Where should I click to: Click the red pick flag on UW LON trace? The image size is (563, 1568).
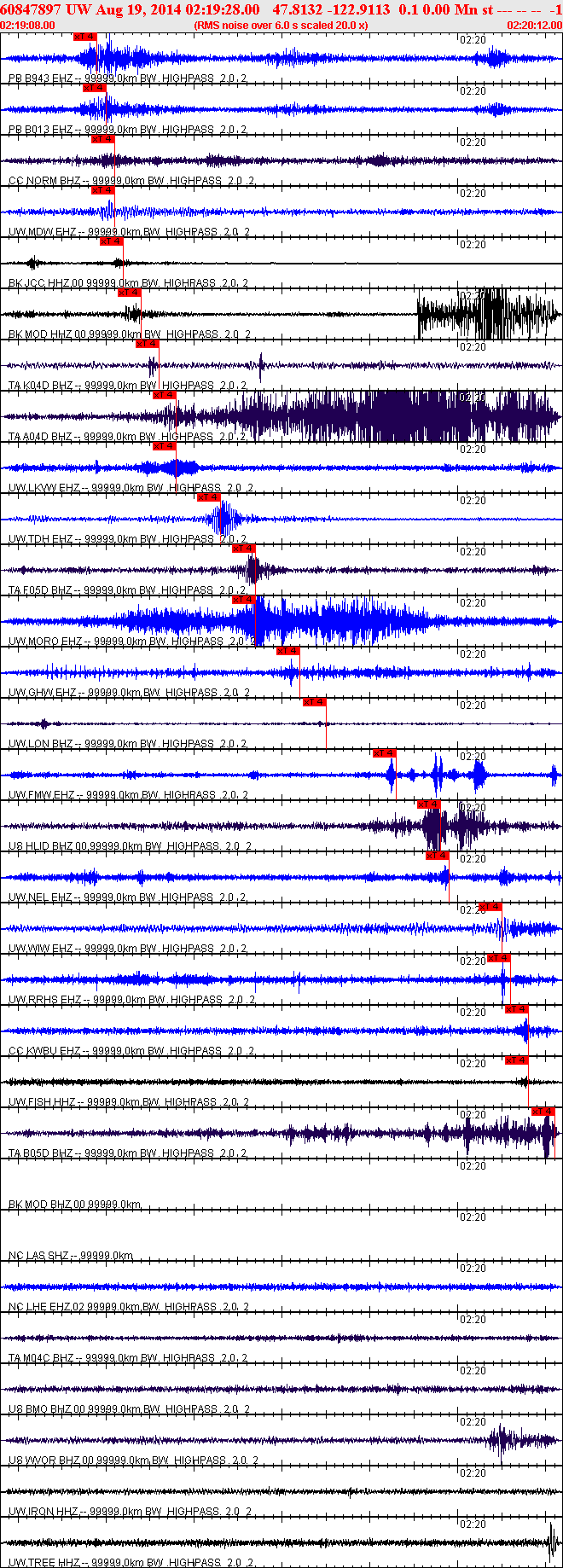point(315,702)
